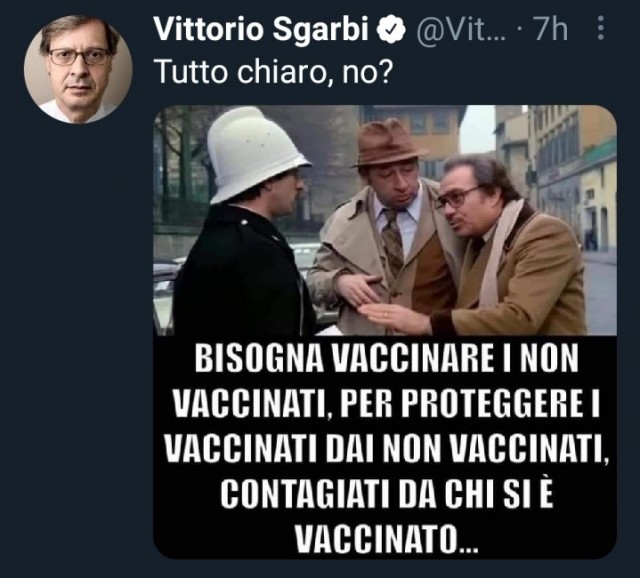
Task: Open the meme image attached to the tweet
Action: (x=384, y=332)
